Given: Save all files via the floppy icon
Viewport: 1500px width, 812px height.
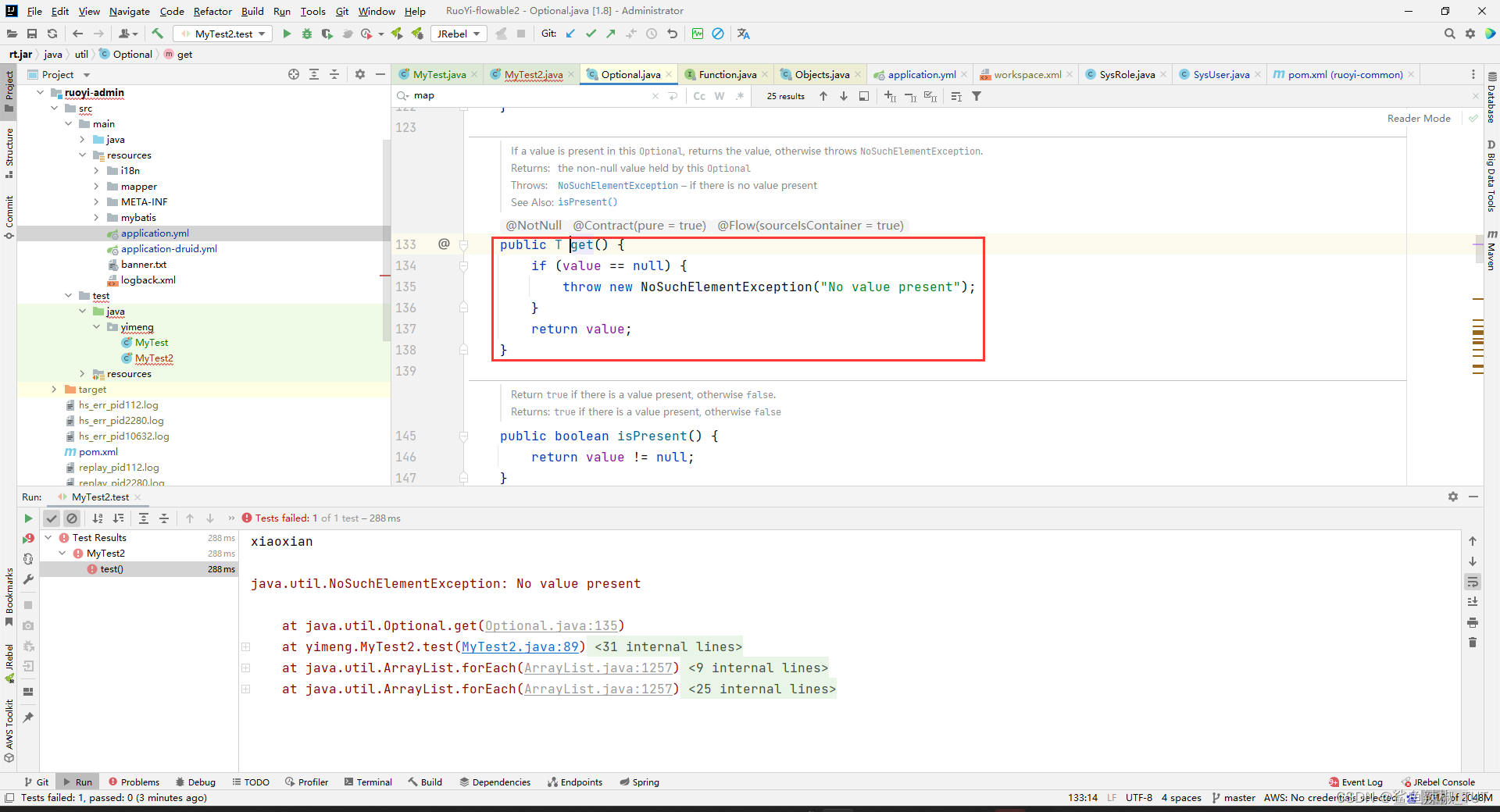Looking at the screenshot, I should [32, 34].
